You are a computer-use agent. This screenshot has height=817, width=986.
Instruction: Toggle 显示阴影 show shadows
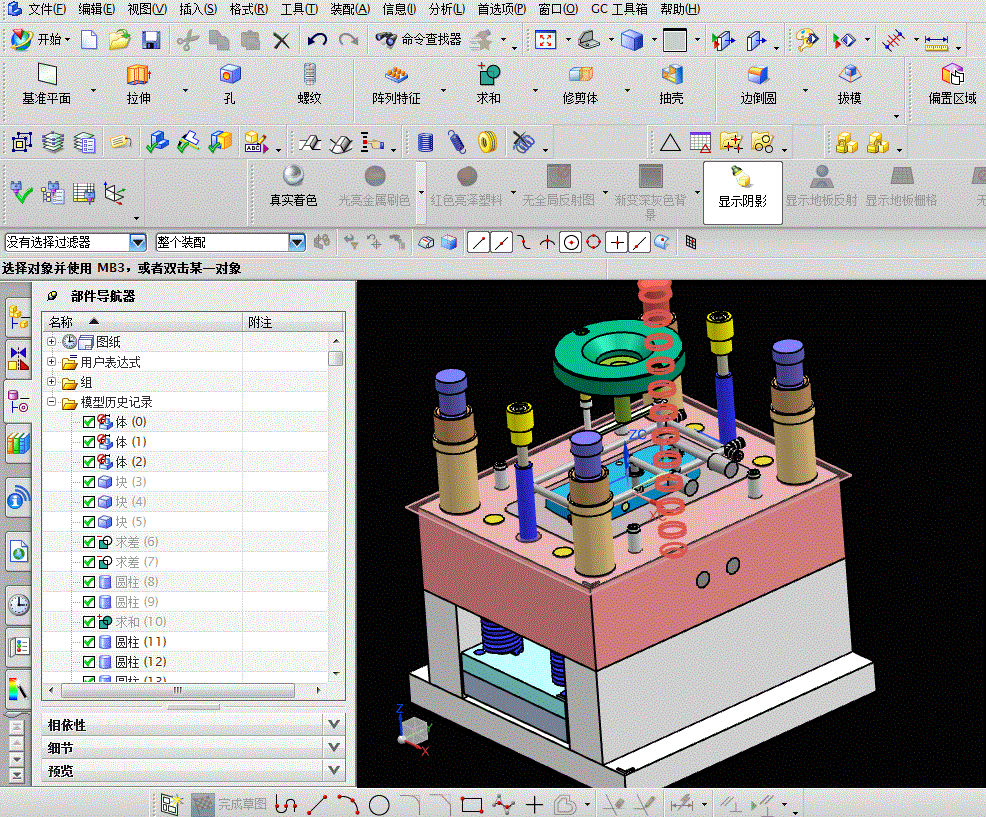[743, 192]
